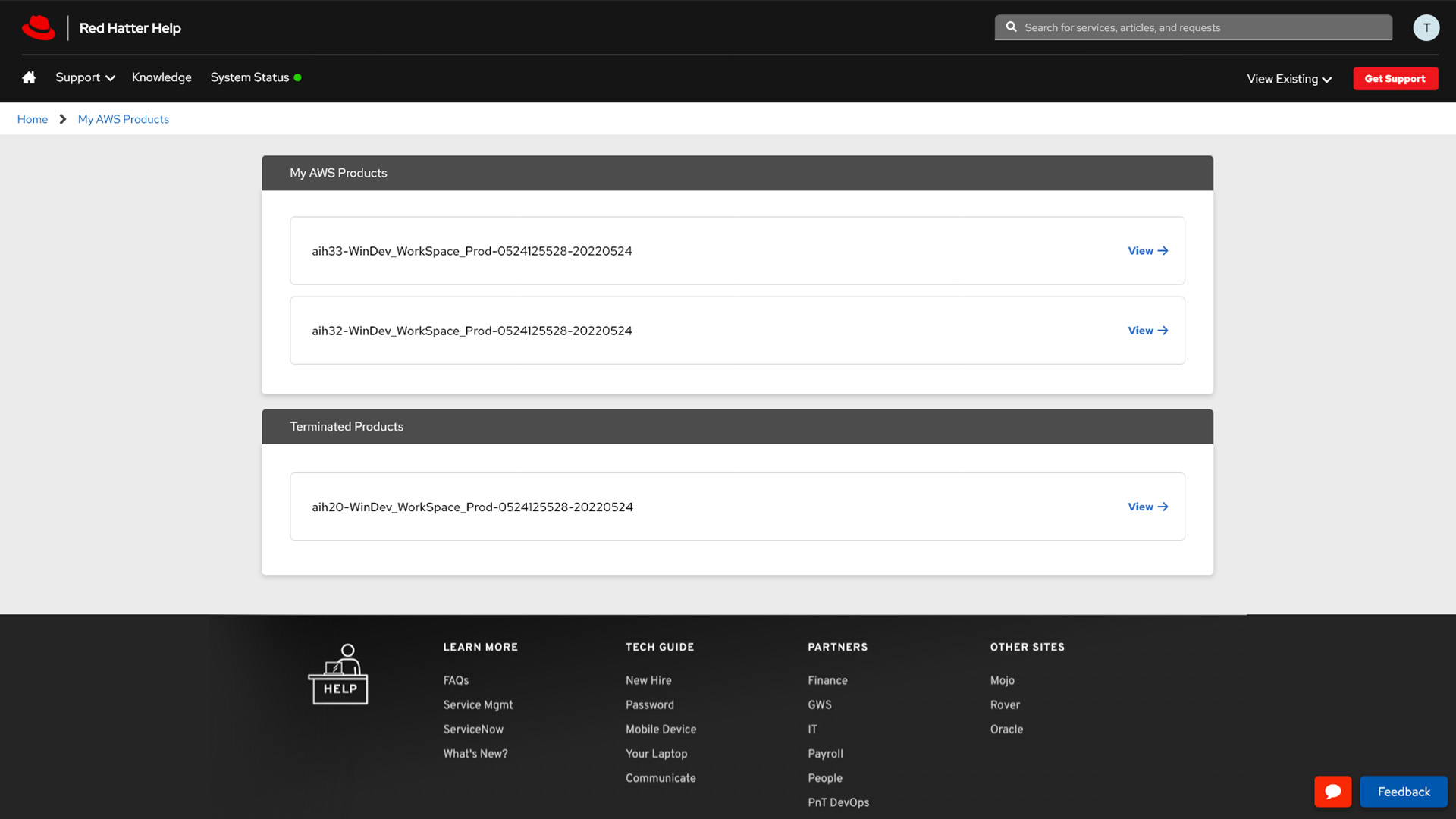The width and height of the screenshot is (1456, 819).
Task: Click the search magnifier icon
Action: click(1011, 27)
